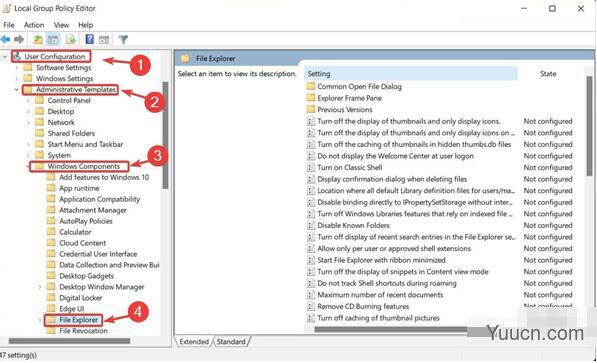Switch to the Extended tab
This screenshot has height=363, width=597.
tap(194, 342)
